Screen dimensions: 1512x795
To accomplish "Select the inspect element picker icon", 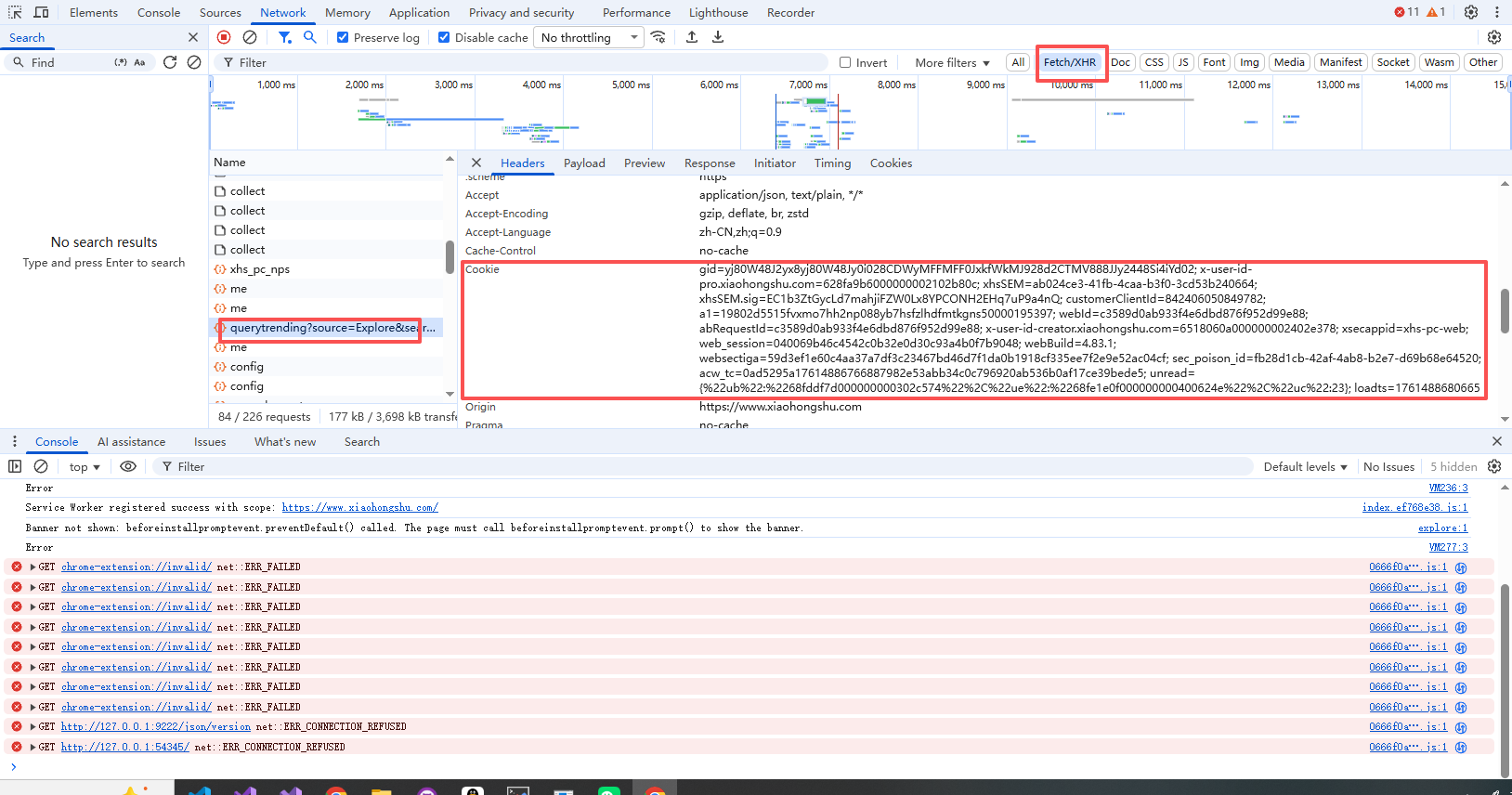I will pyautogui.click(x=16, y=12).
